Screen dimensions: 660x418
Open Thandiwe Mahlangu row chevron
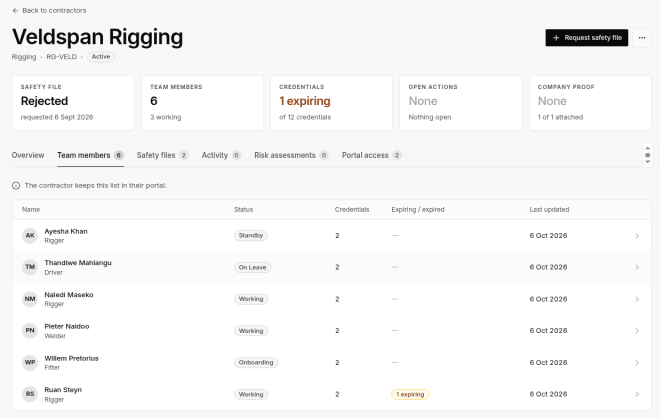point(637,267)
